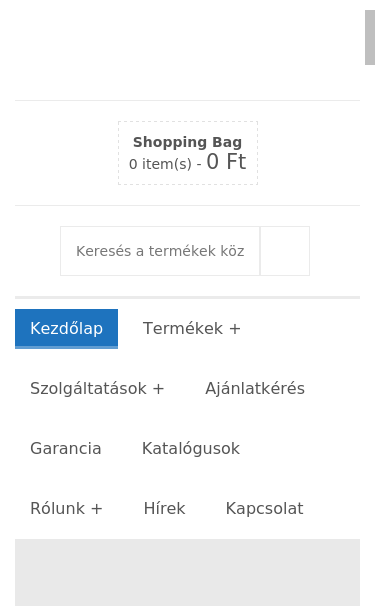Open the Kapcsolat page
Viewport: 375px width, 606px height.
pyautogui.click(x=265, y=509)
